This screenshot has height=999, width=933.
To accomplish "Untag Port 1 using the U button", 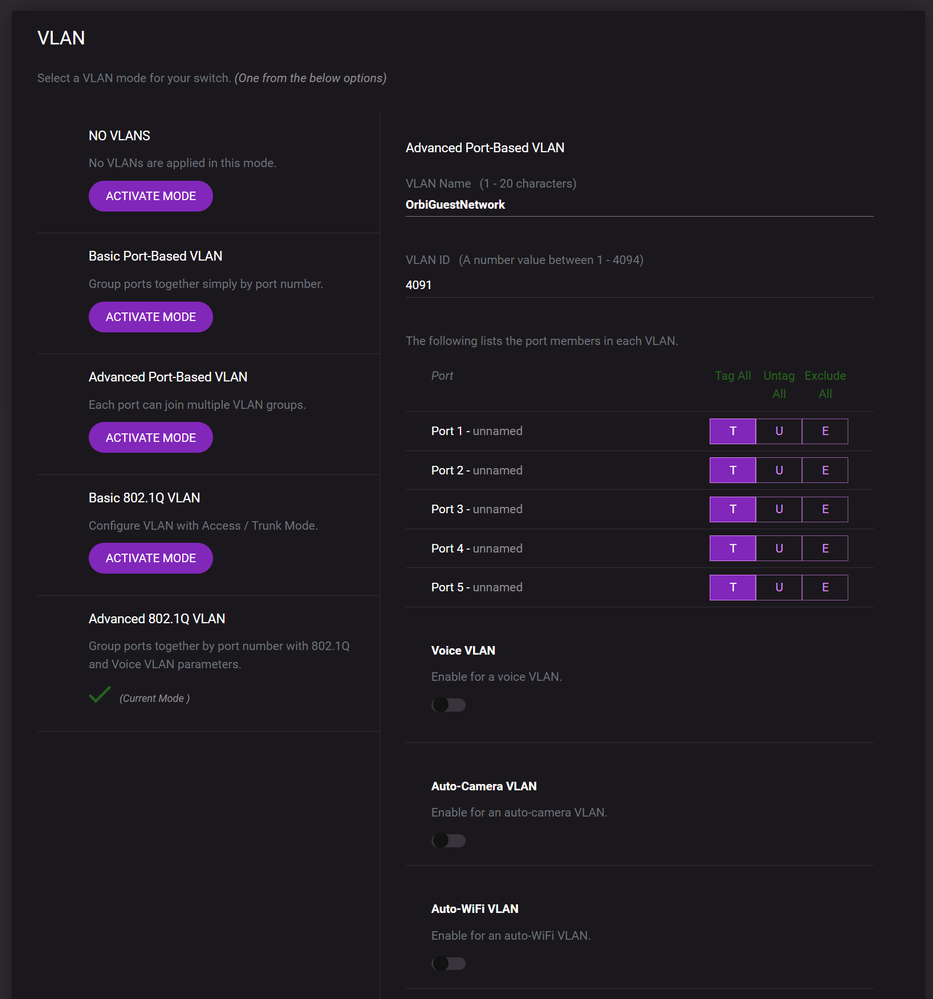I will [778, 431].
